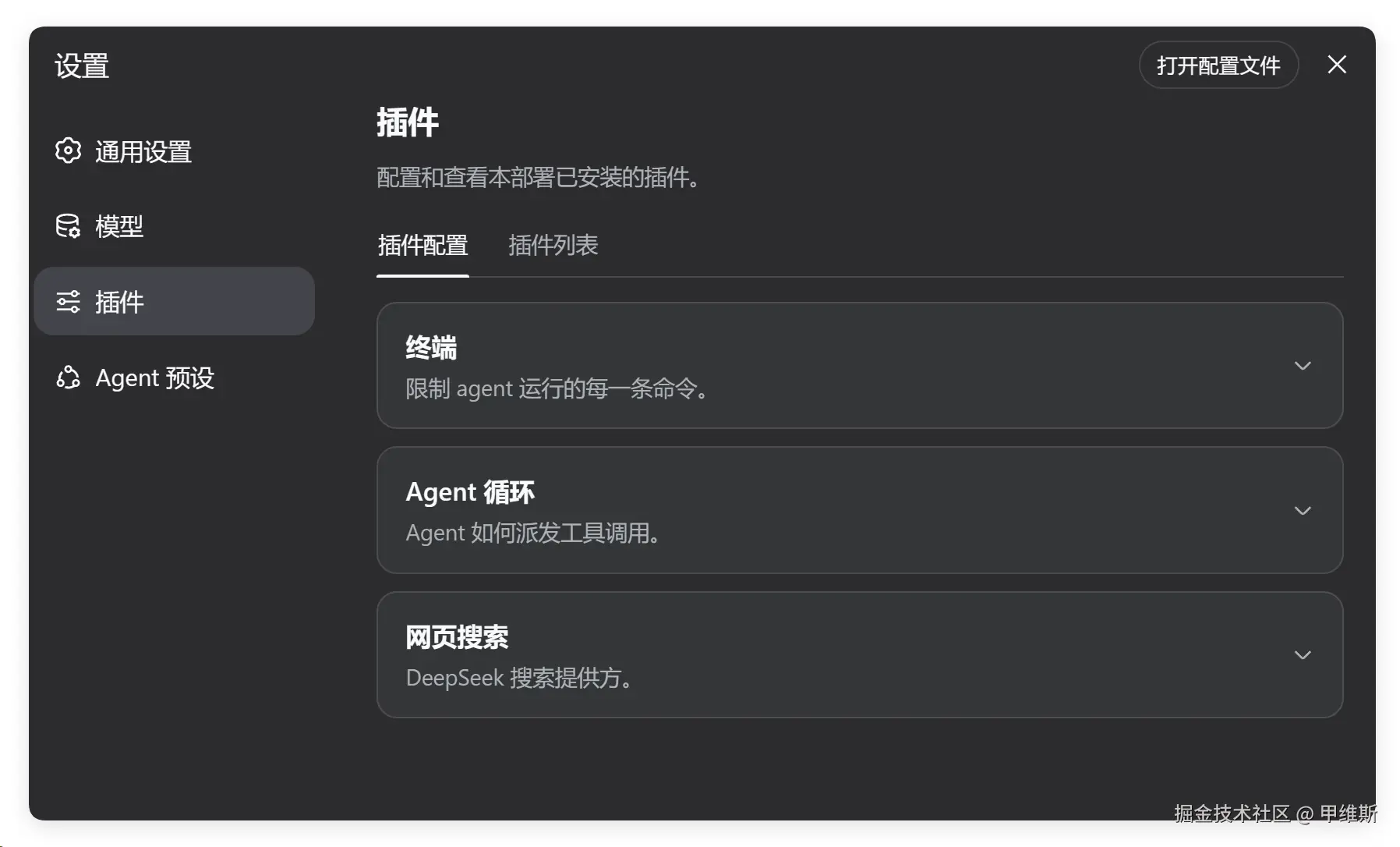Expand the Agent 循环 section chevron
1400x847 pixels.
tap(1303, 511)
